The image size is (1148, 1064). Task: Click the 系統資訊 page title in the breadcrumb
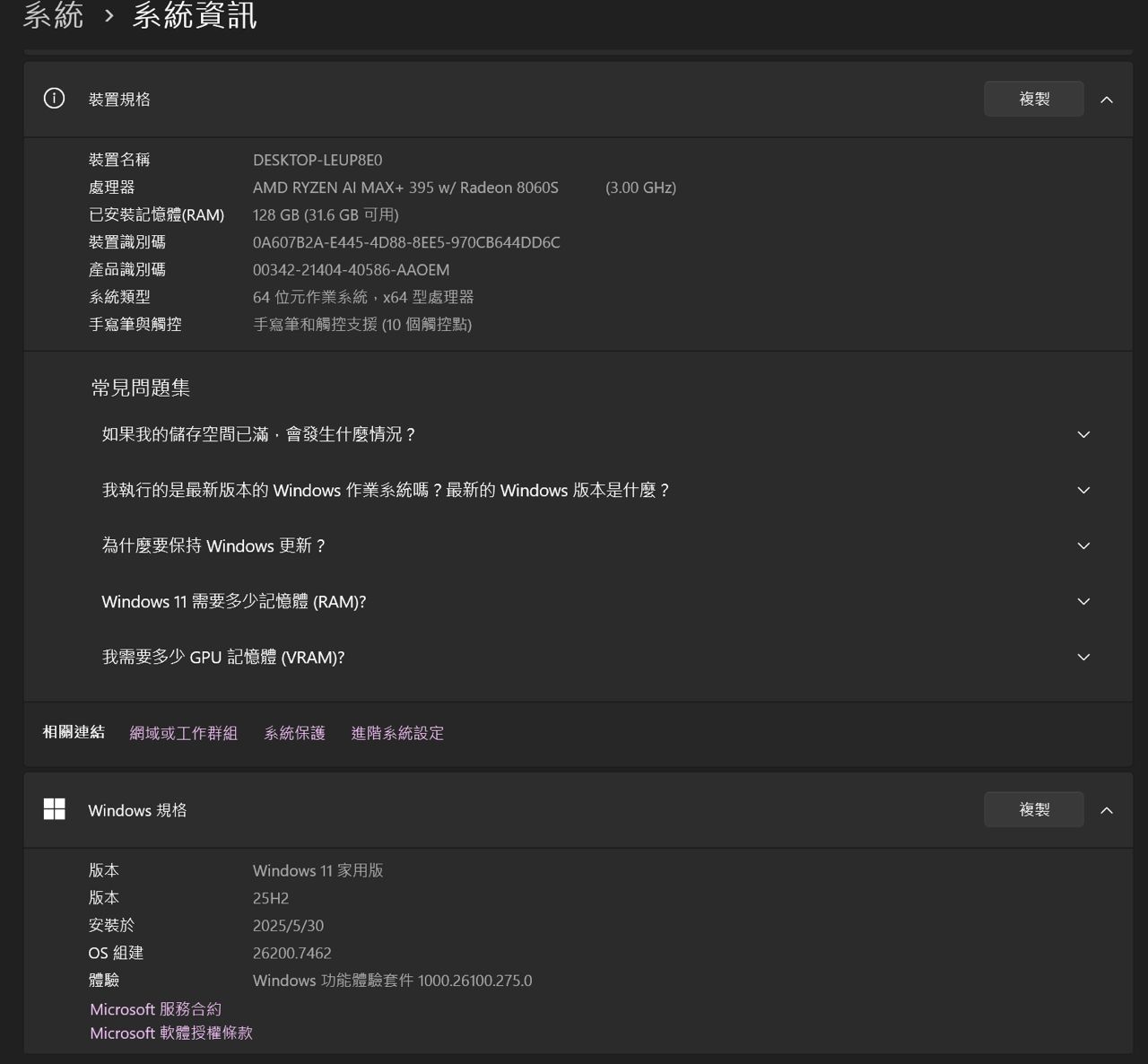[x=195, y=15]
